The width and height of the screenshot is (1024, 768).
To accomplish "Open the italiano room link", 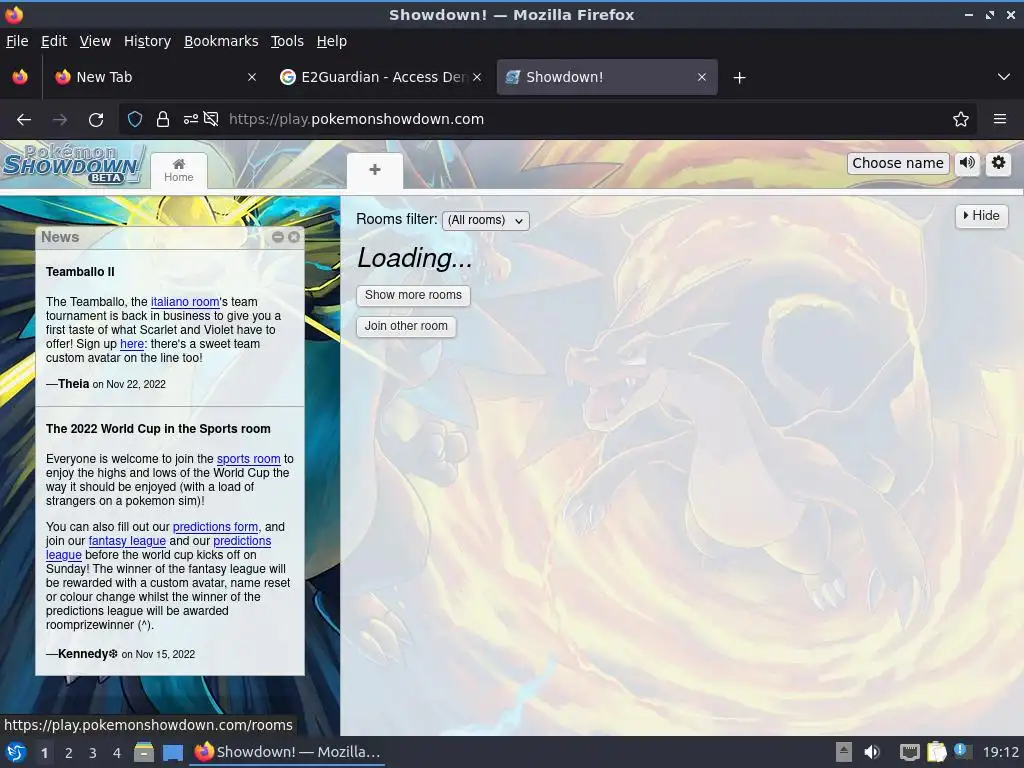I will point(185,302).
